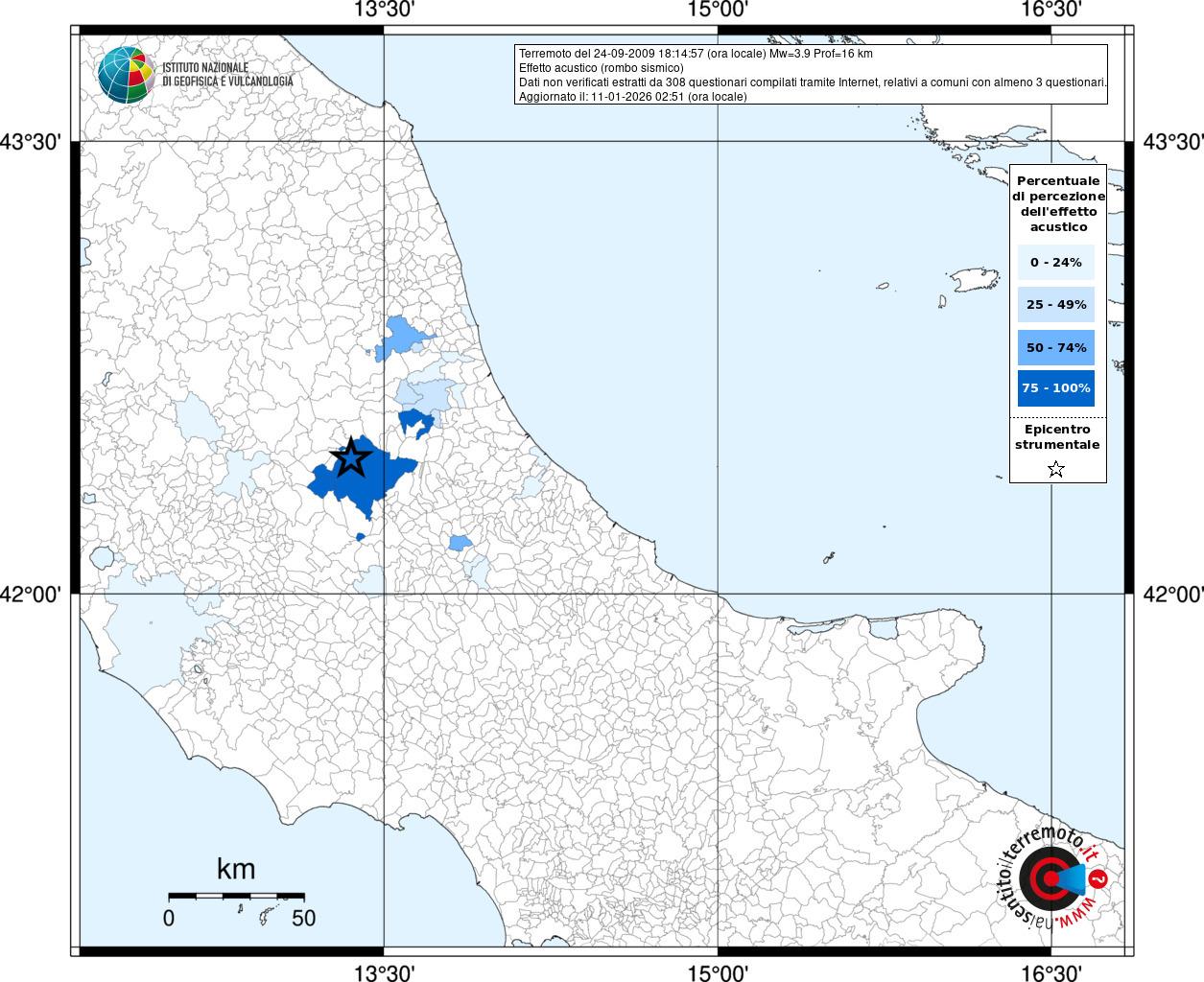Click the left 42°00' latitude label

30,595
